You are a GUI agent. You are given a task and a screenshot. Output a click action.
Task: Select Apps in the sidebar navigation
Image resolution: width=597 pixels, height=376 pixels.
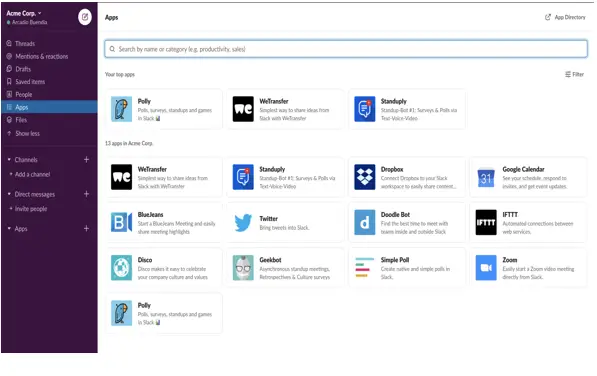point(49,107)
